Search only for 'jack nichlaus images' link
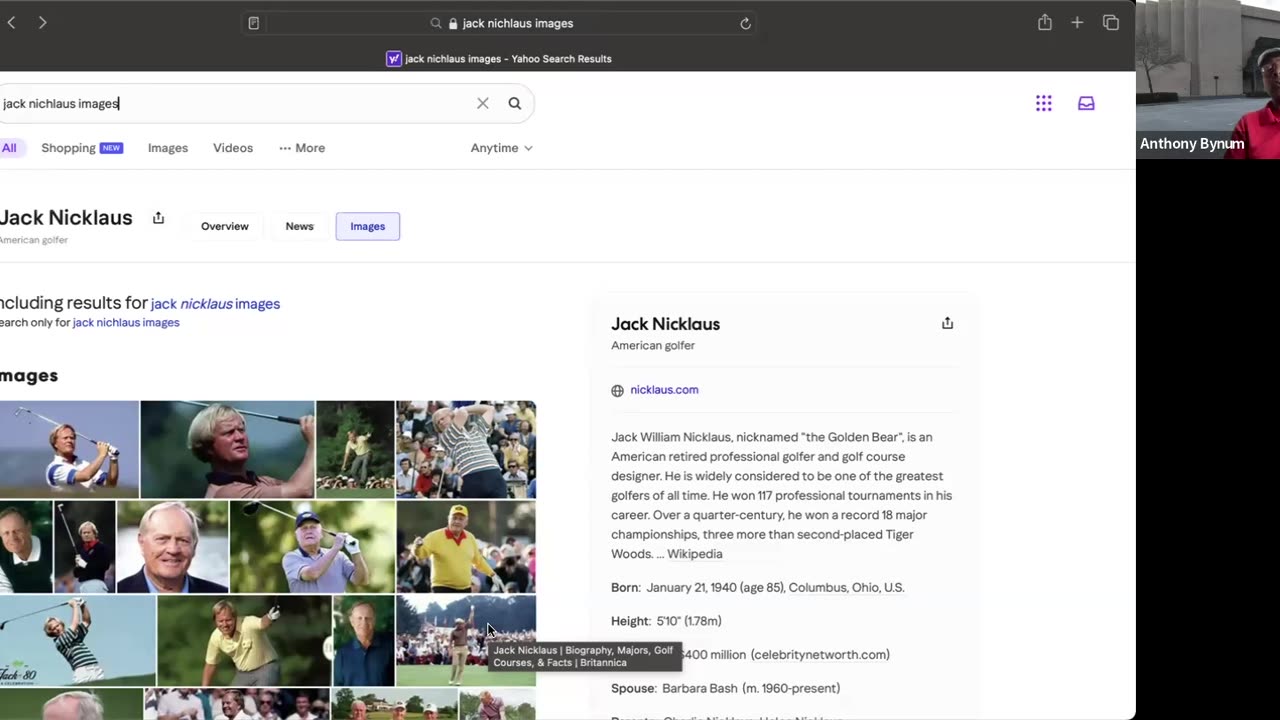 tap(126, 323)
